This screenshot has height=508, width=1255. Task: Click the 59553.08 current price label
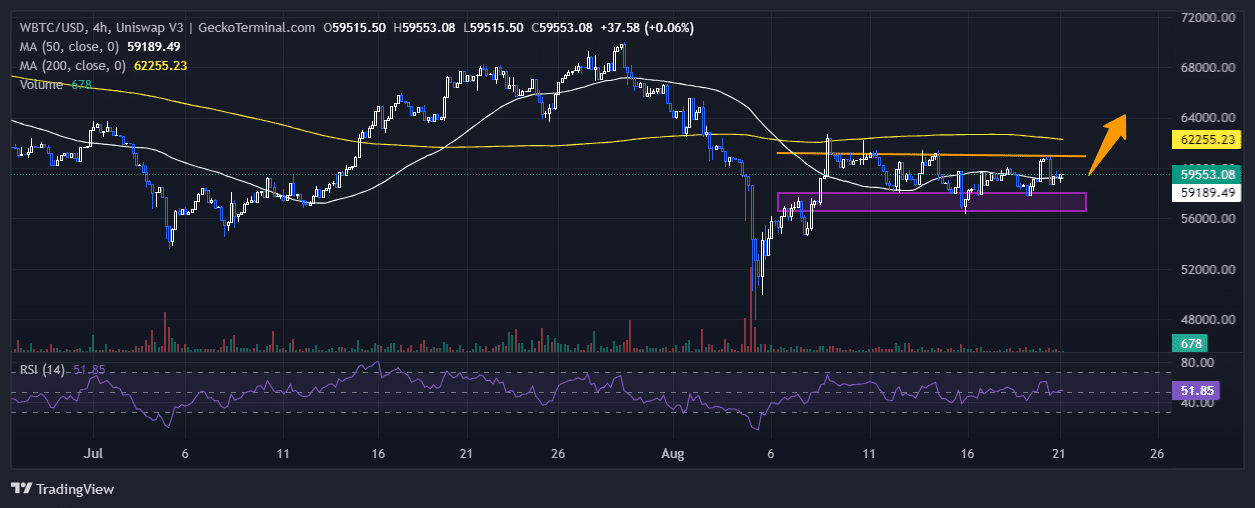(x=1204, y=173)
